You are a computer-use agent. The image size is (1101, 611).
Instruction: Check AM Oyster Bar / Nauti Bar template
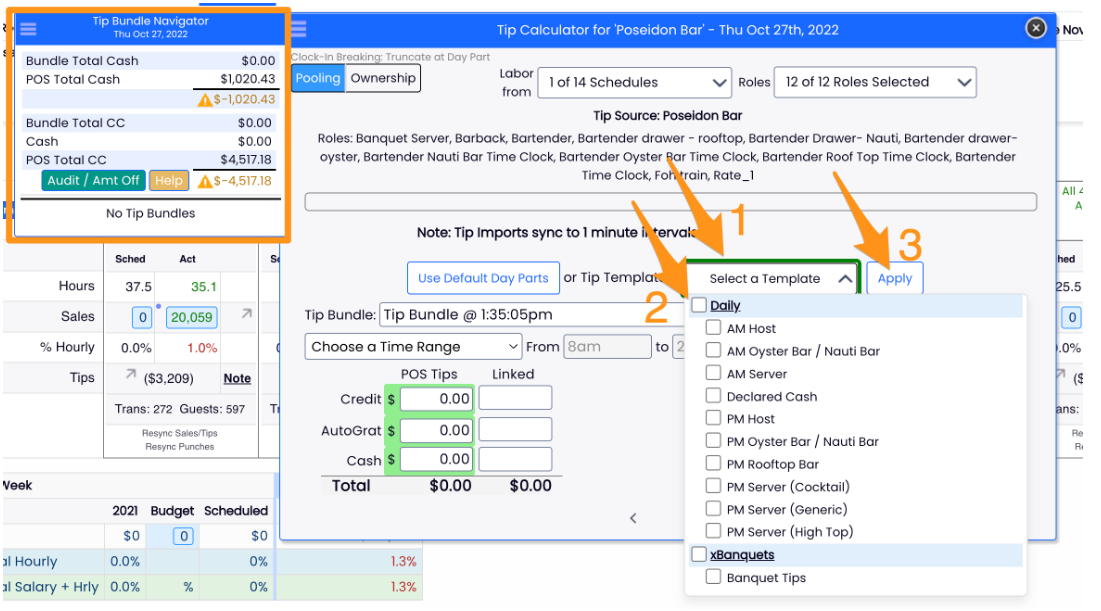713,350
